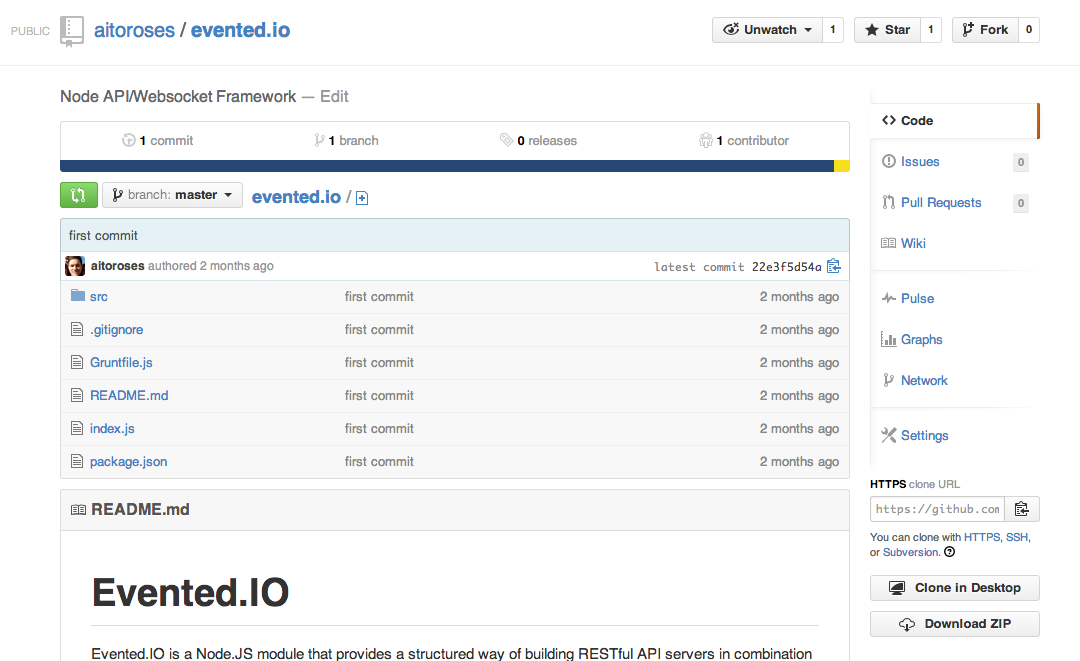Image resolution: width=1080 pixels, height=661 pixels.
Task: Click the Pull Requests icon in sidebar
Action: 889,202
